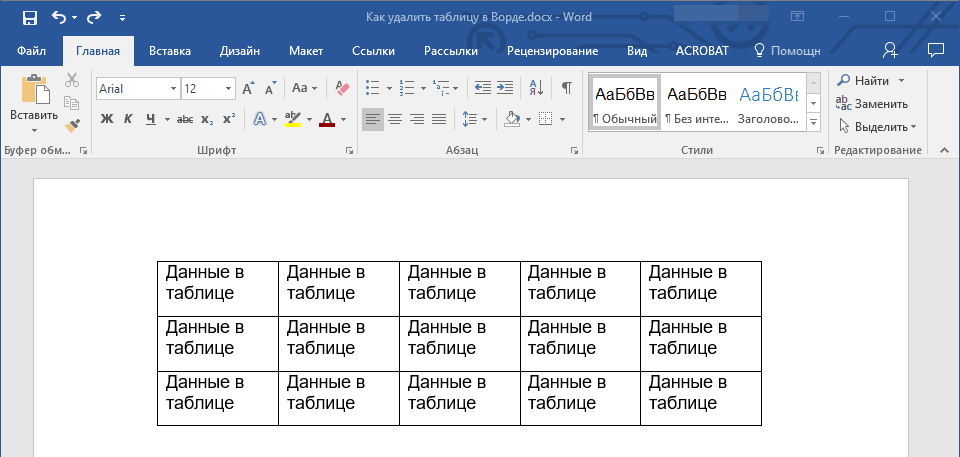Expand the Styles gallery

(813, 122)
